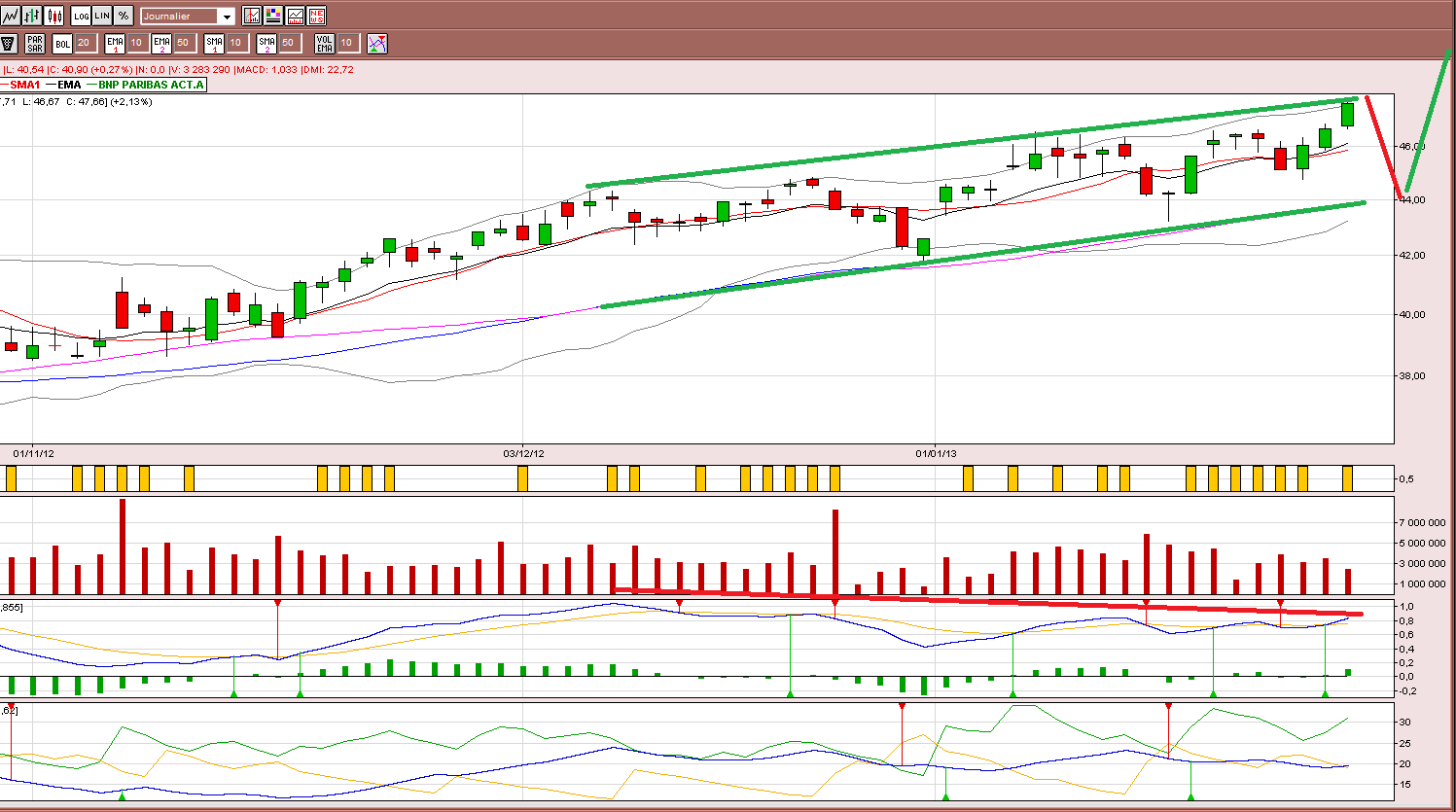Click the 7 000 000 volume axis label

(x=1422, y=522)
